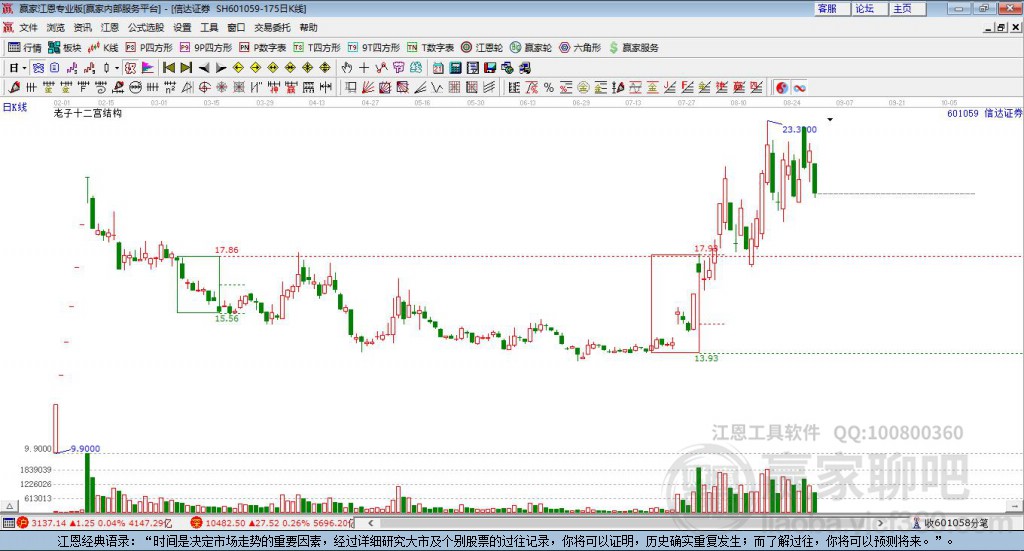The image size is (1024, 551).
Task: Click the spiral drawing tool icon
Action: tap(101, 87)
